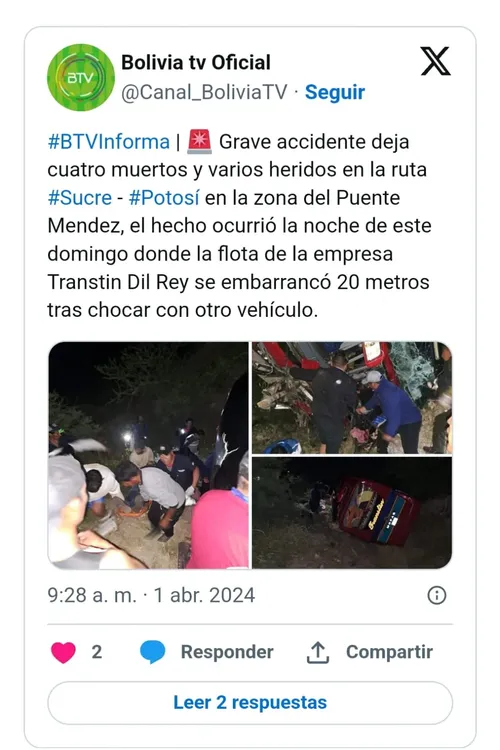Viewport: 500px width, 750px height.
Task: Like the tweet with the pink heart
Action: (64, 652)
